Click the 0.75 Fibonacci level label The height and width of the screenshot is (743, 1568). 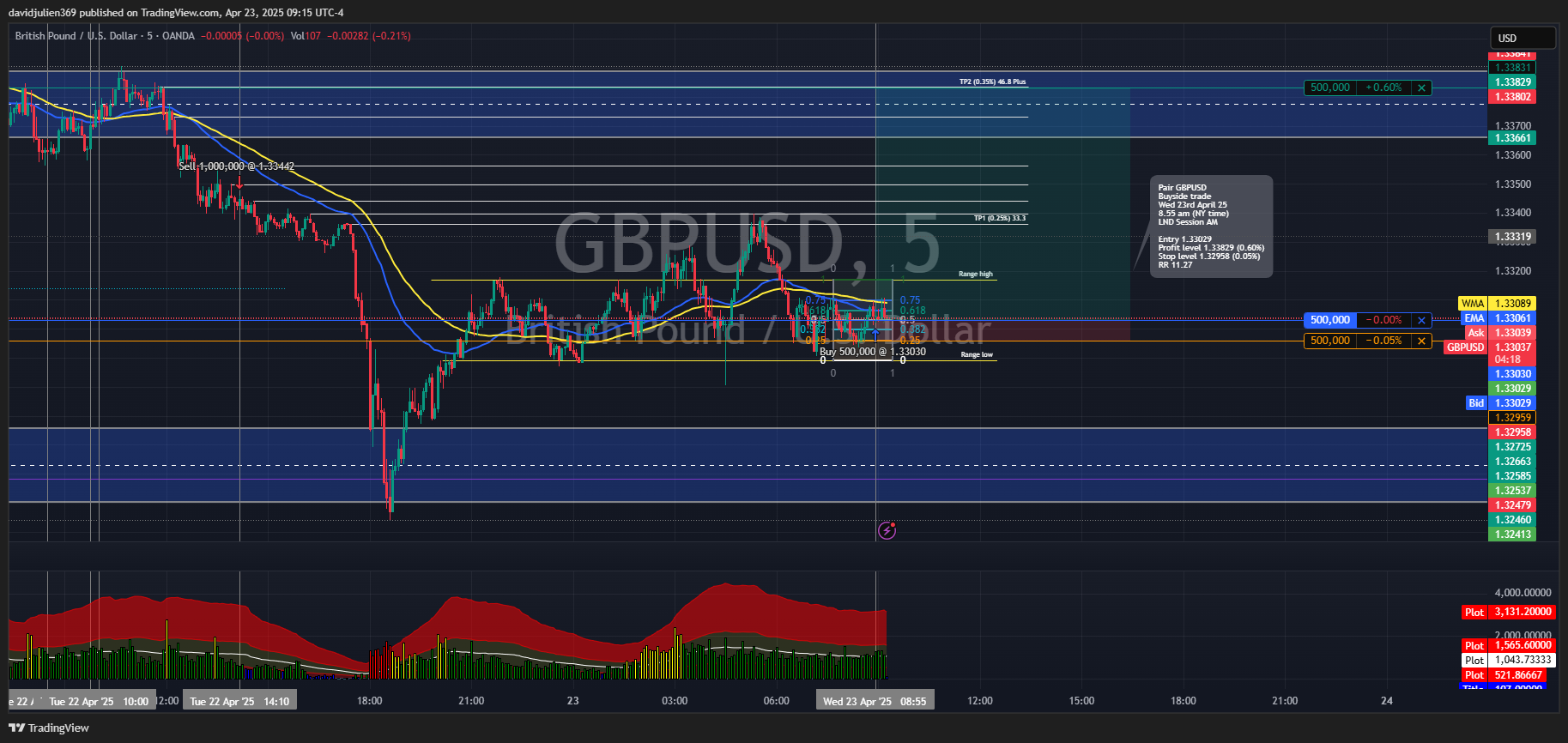point(910,301)
